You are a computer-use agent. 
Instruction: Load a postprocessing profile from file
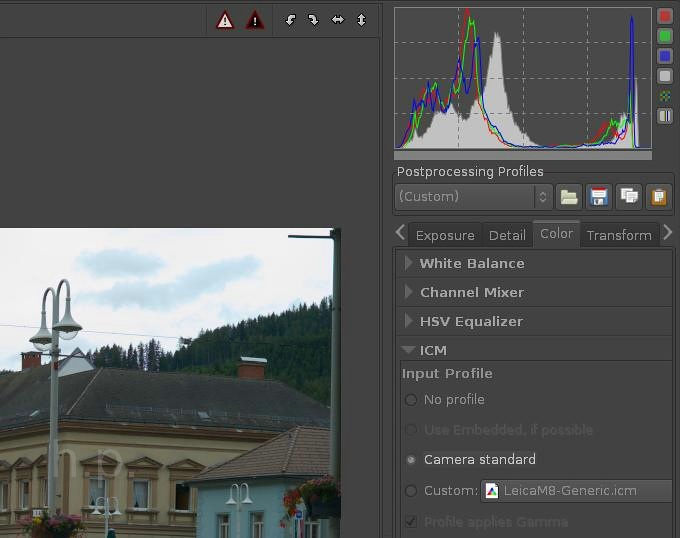[569, 196]
